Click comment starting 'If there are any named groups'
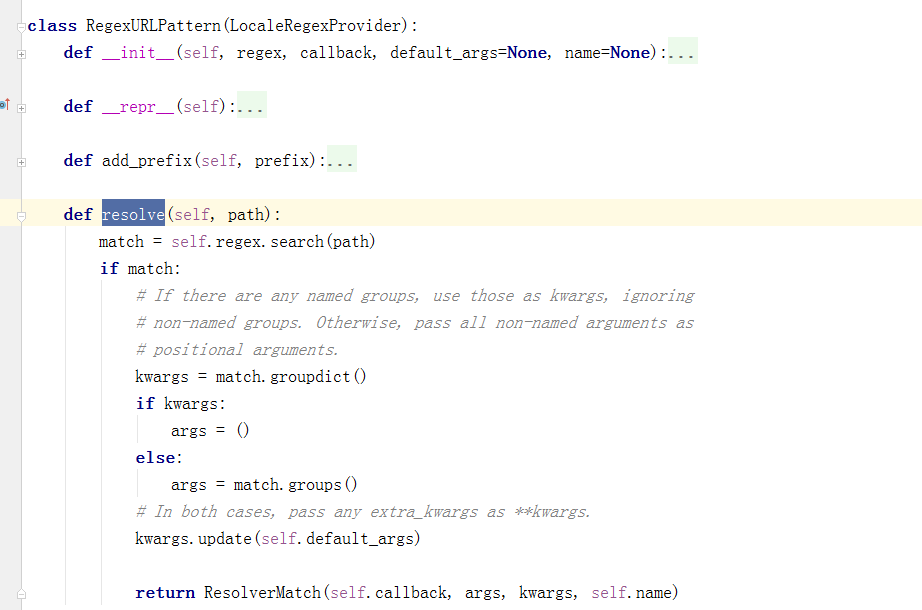 tap(415, 296)
